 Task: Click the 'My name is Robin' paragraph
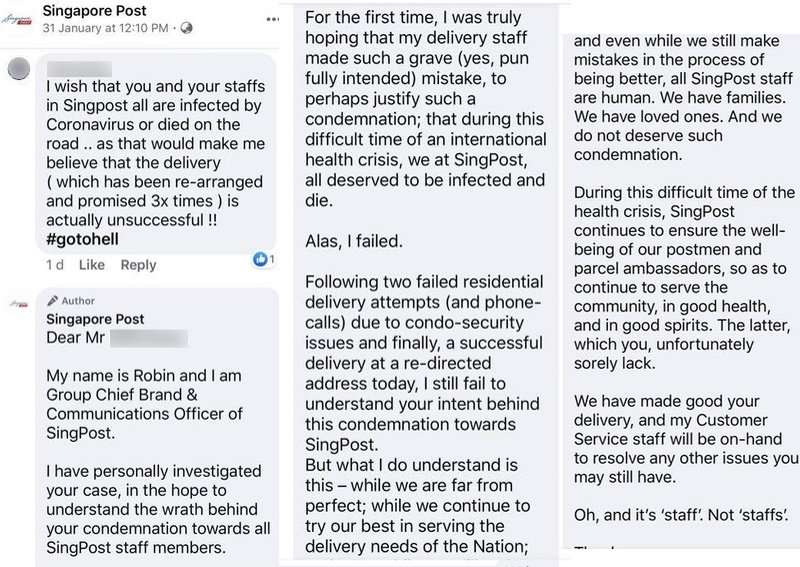click(144, 404)
